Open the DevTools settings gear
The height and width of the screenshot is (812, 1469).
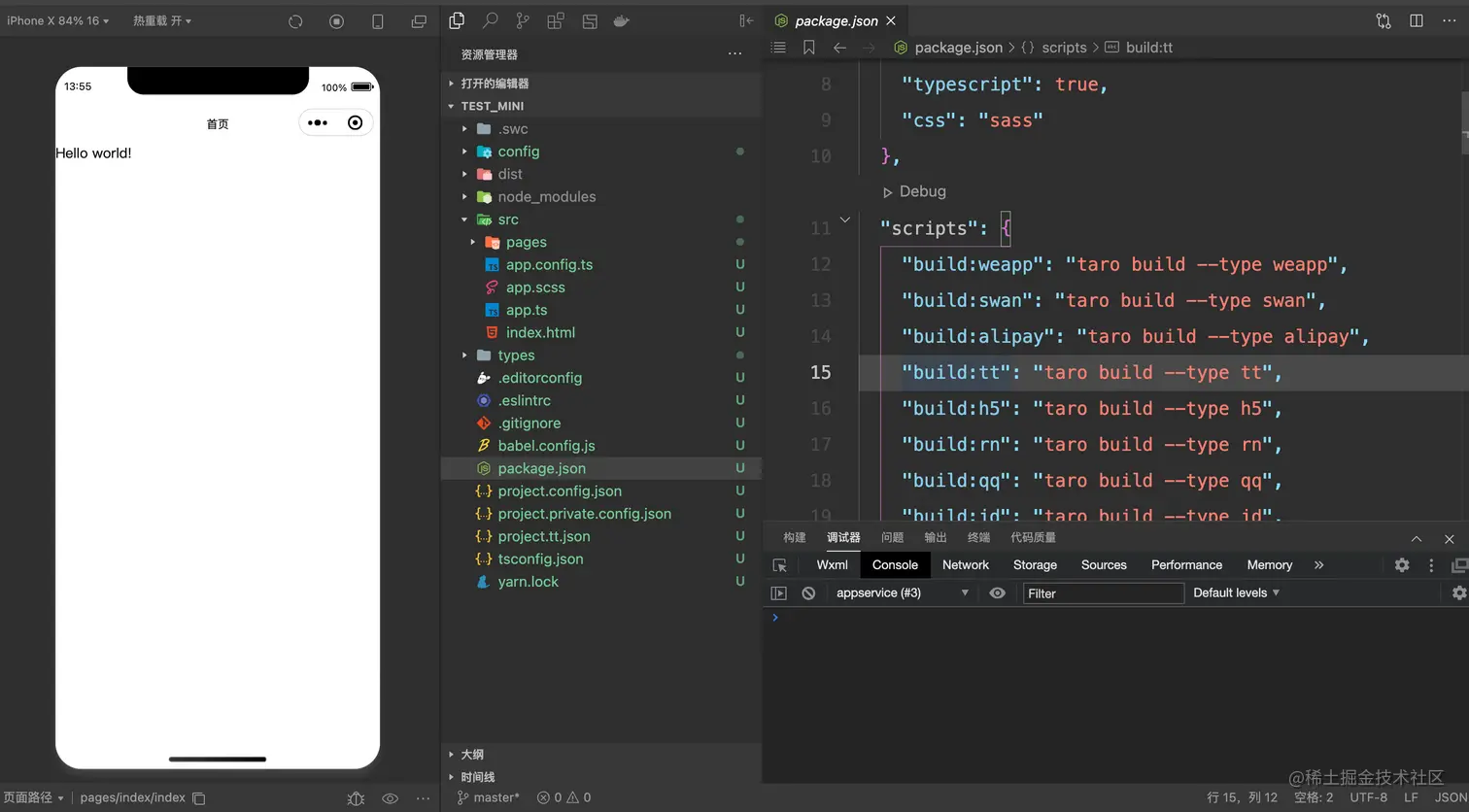pos(1402,564)
